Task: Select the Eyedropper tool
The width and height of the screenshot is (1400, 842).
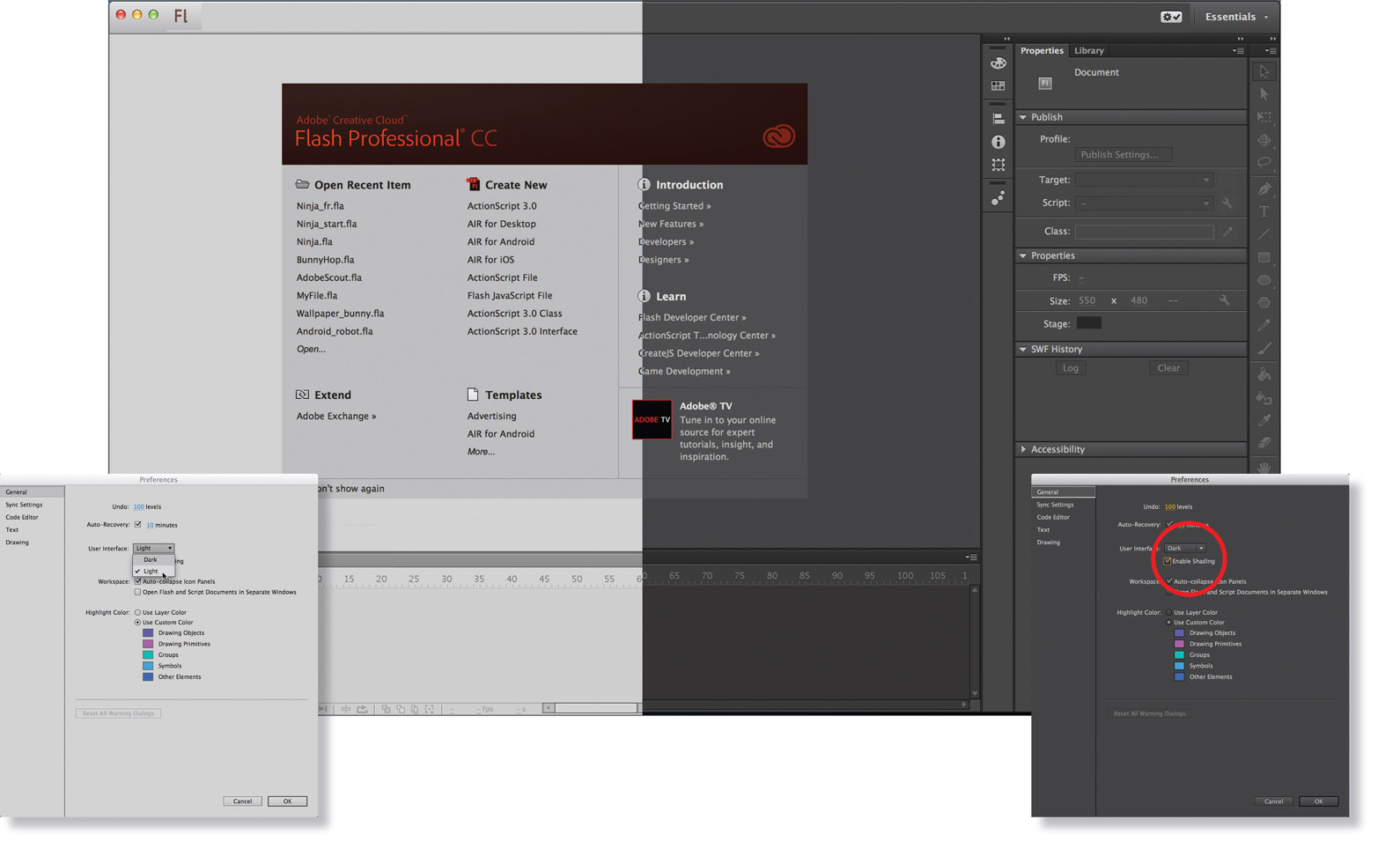Action: [1264, 420]
